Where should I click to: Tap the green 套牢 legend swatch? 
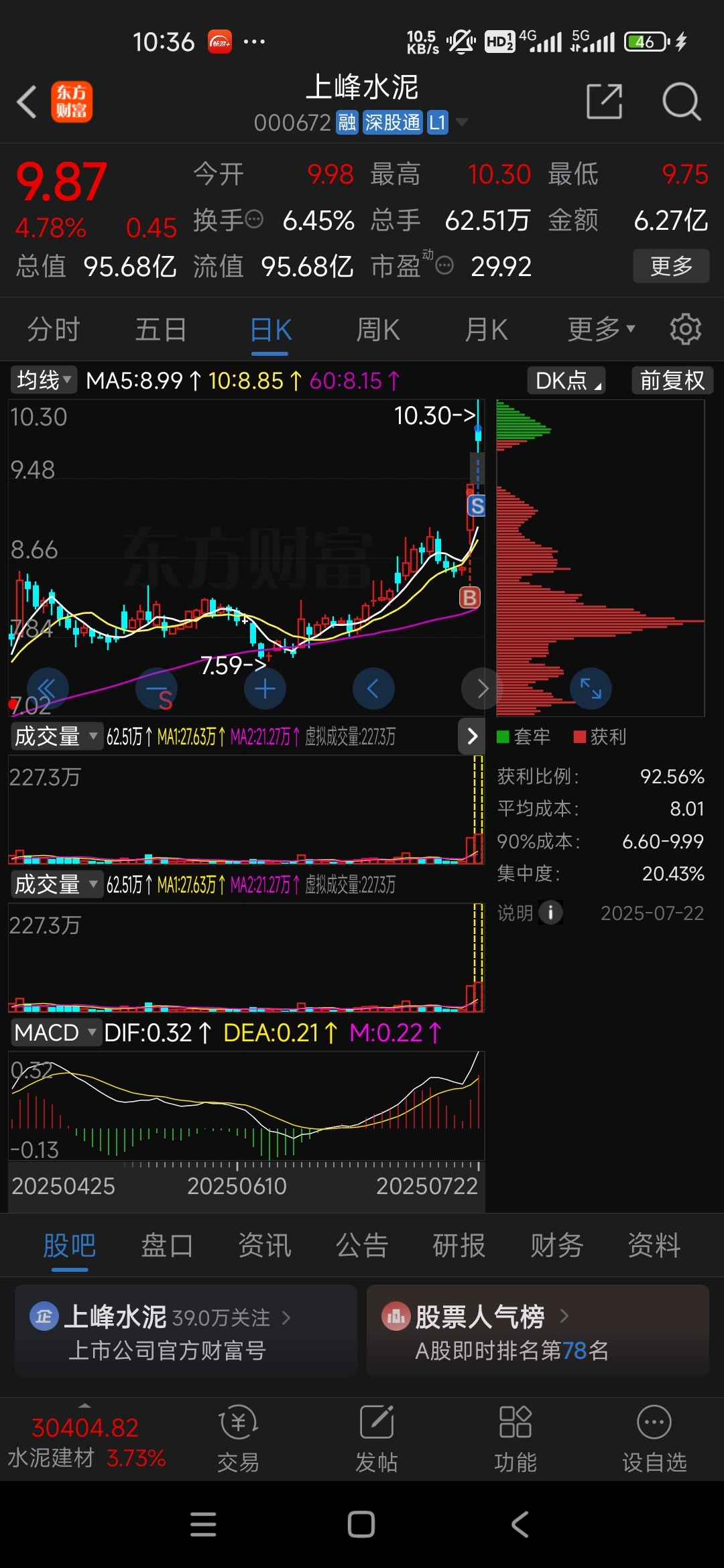[x=503, y=736]
